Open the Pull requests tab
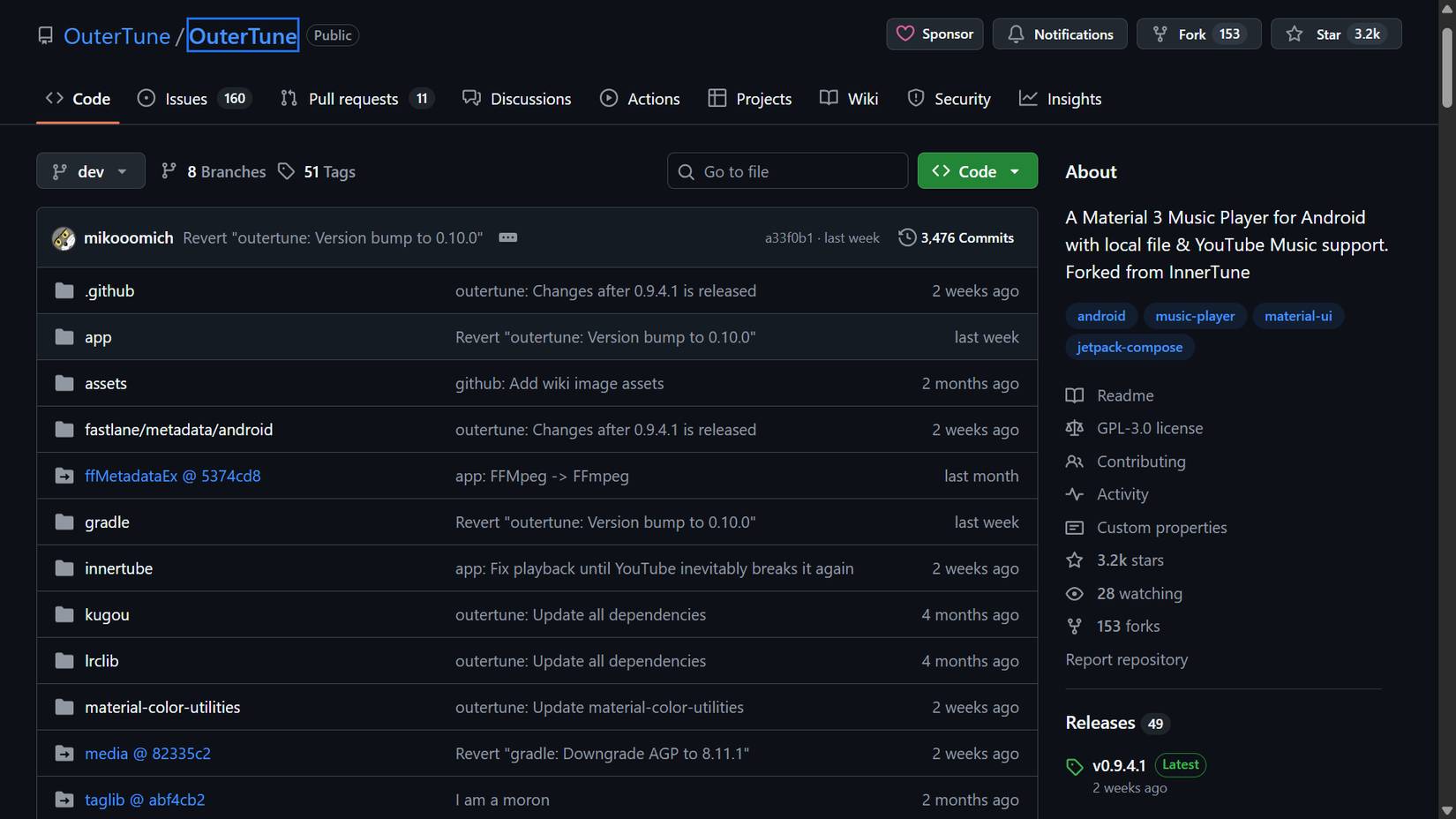The image size is (1456, 819). pos(353,98)
